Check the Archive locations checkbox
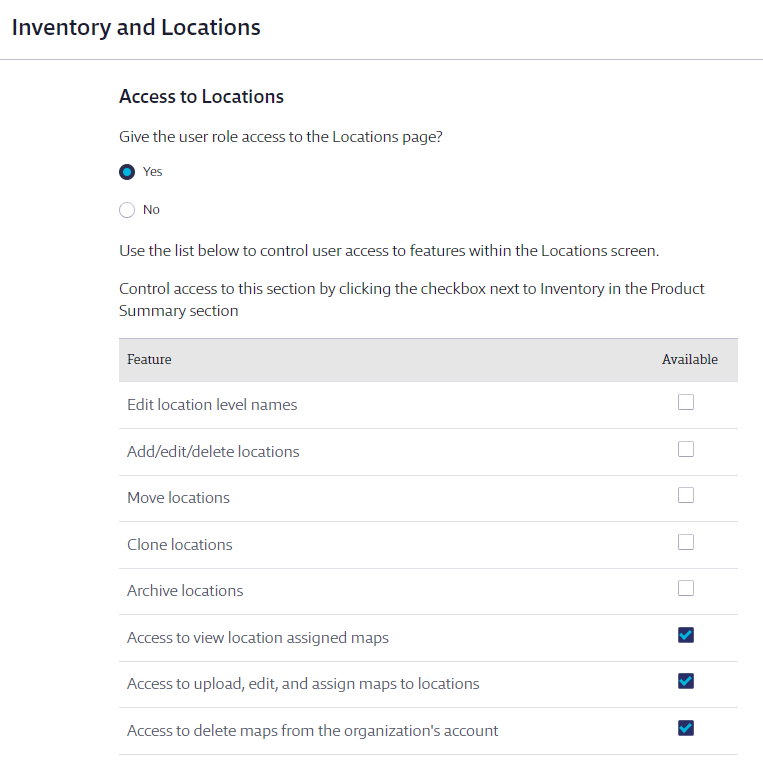Screen dimensions: 763x763 click(x=686, y=588)
